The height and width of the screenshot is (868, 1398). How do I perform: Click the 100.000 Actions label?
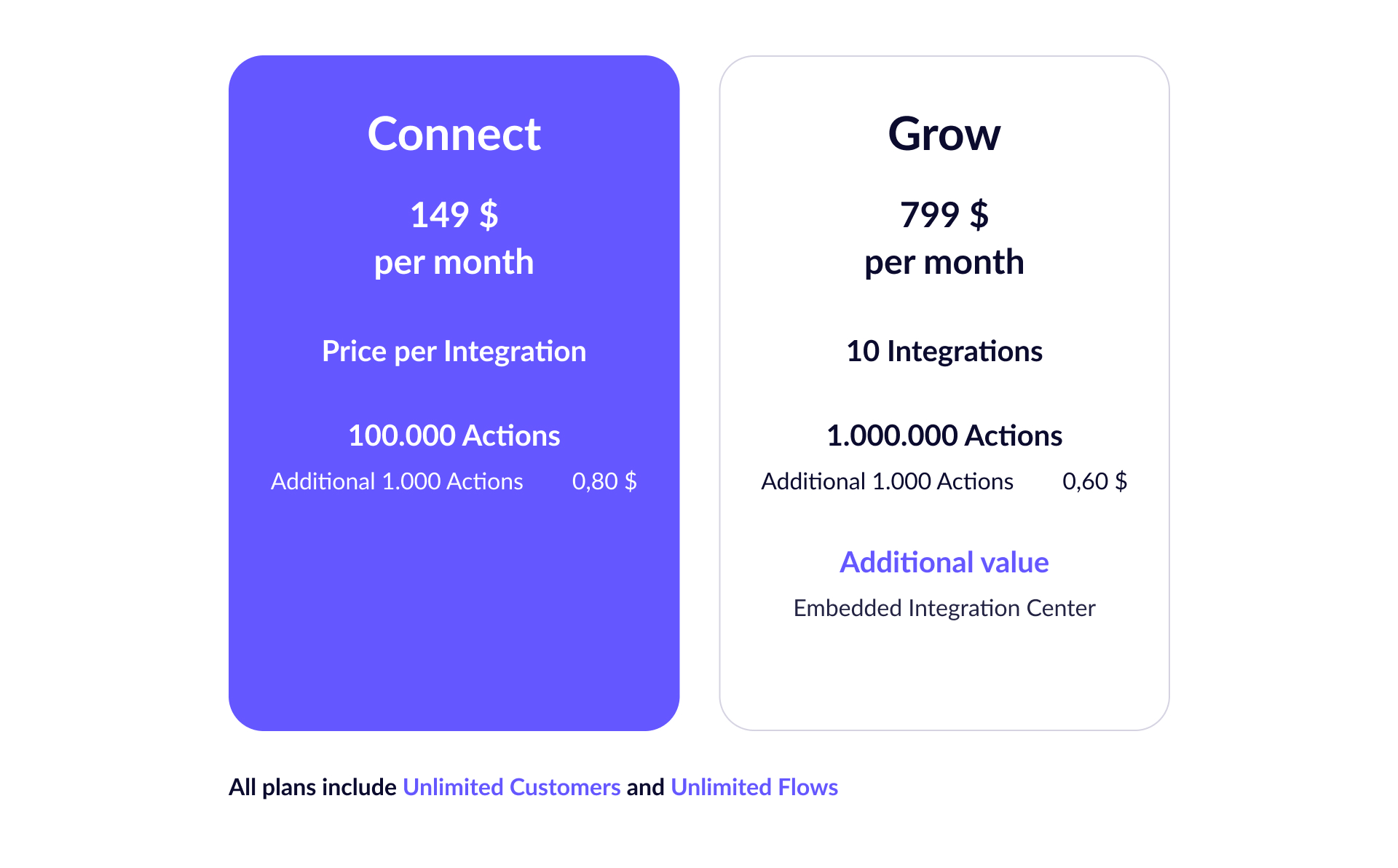tap(454, 435)
